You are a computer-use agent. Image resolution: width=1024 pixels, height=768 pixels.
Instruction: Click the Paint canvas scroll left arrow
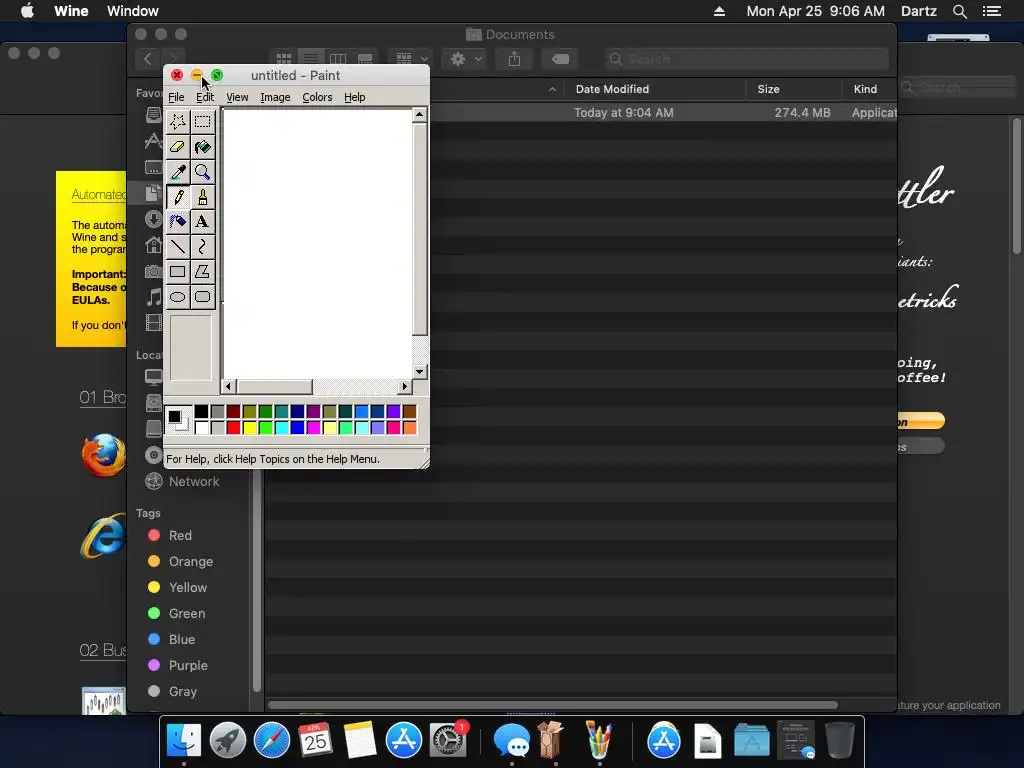pyautogui.click(x=228, y=387)
